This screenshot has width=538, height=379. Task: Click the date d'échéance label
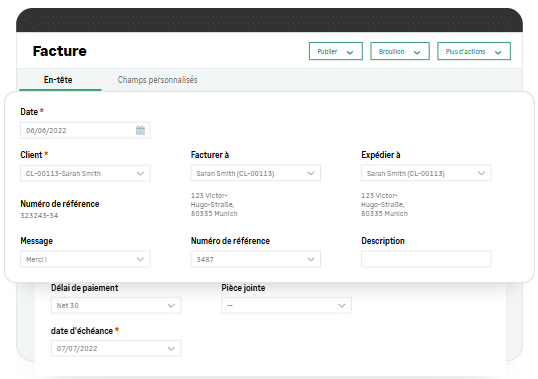(82, 331)
